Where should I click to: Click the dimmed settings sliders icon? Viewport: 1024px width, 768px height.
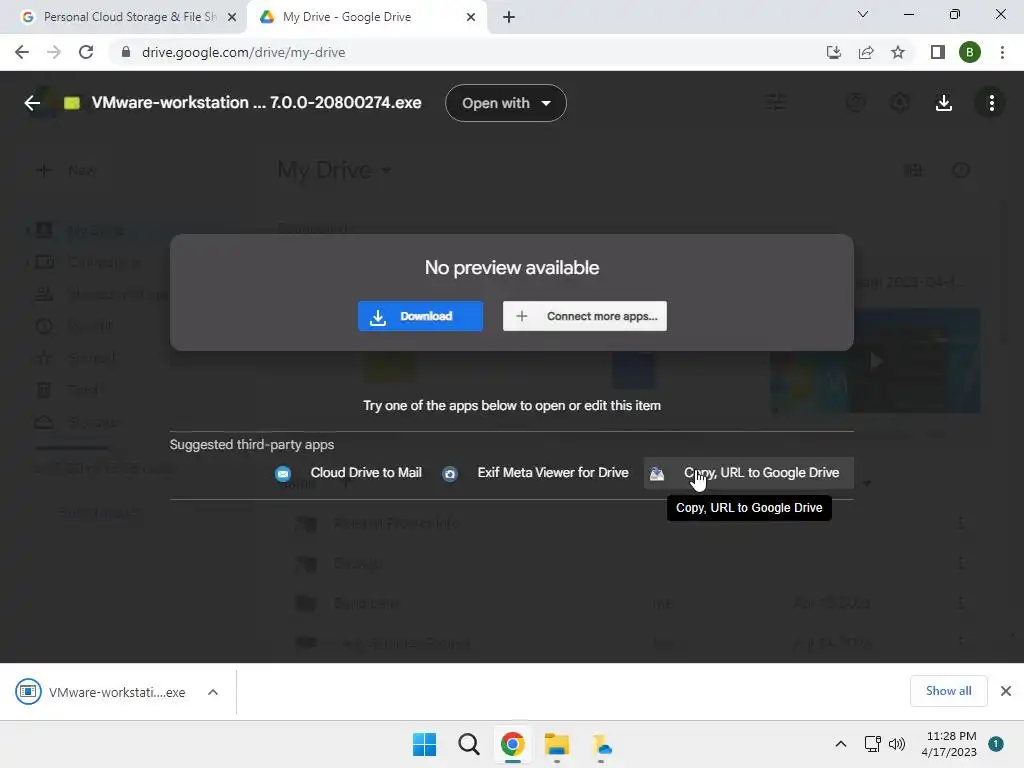(x=776, y=103)
